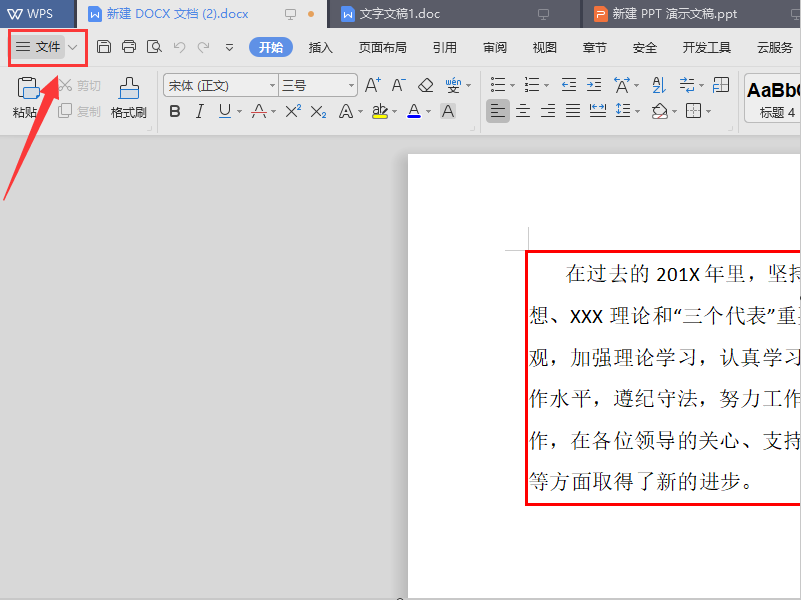Open highlight color dropdown arrow

[394, 111]
